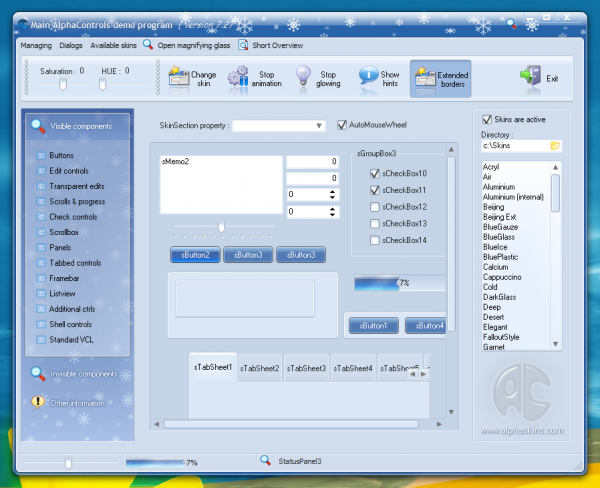The image size is (600, 488).
Task: Select the Acryl skin in the list
Action: pos(491,167)
